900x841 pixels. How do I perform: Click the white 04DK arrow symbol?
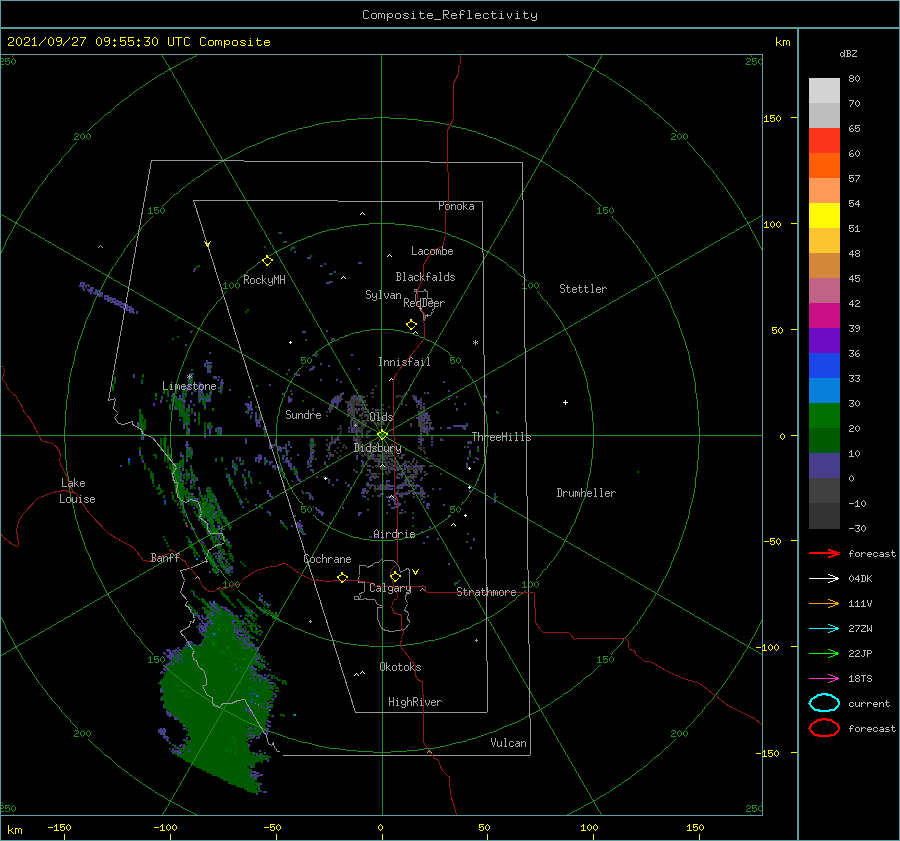coord(824,578)
